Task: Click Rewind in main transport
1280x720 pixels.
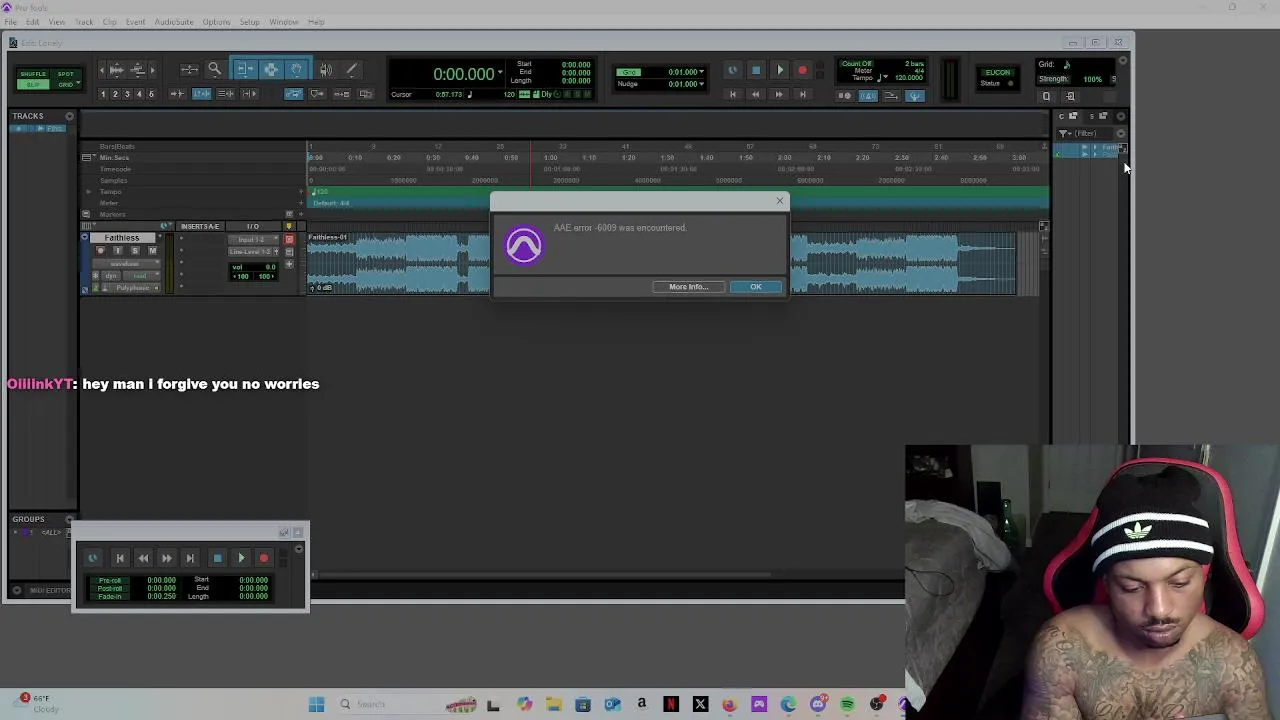Action: (755, 95)
